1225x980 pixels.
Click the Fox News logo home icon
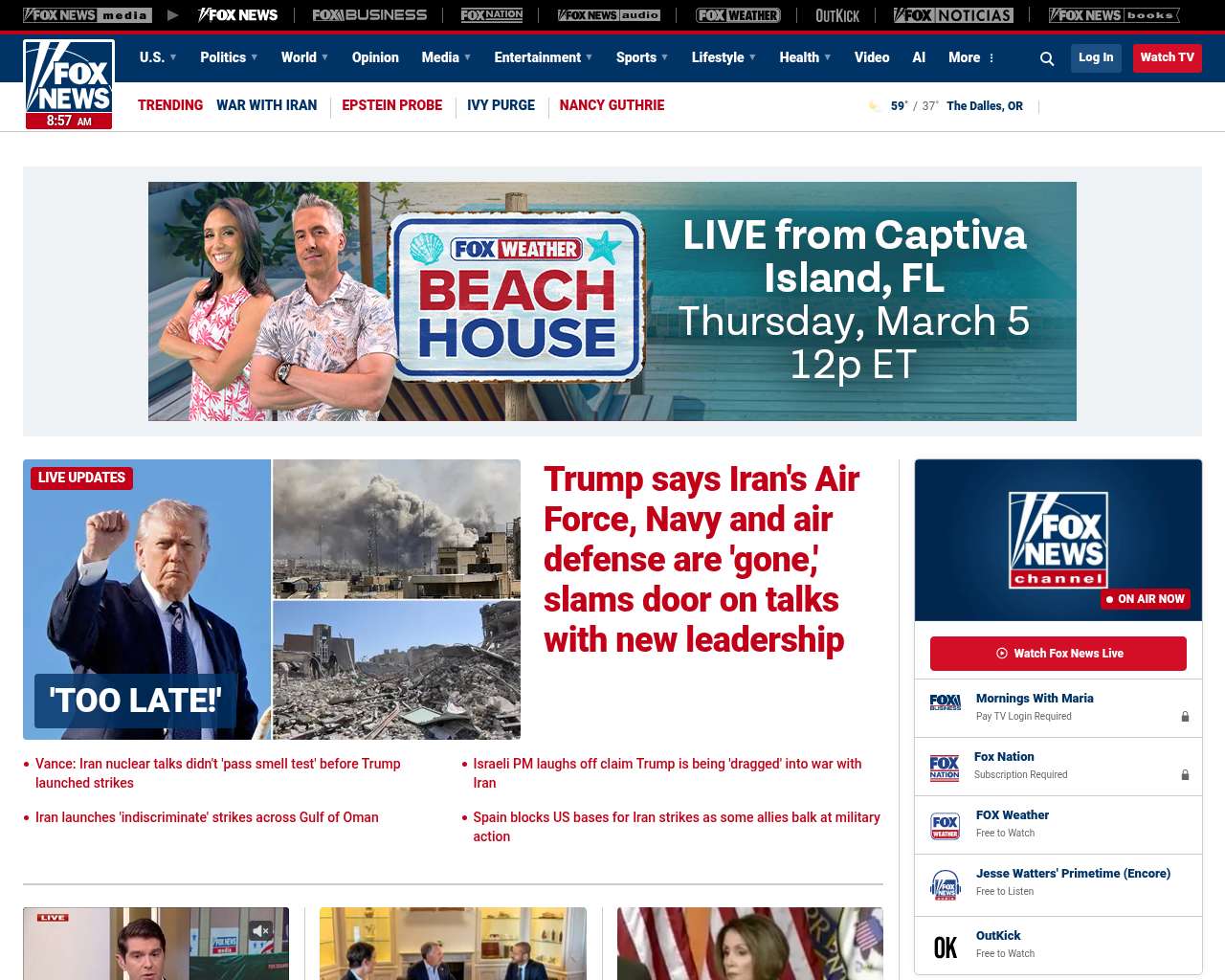69,84
